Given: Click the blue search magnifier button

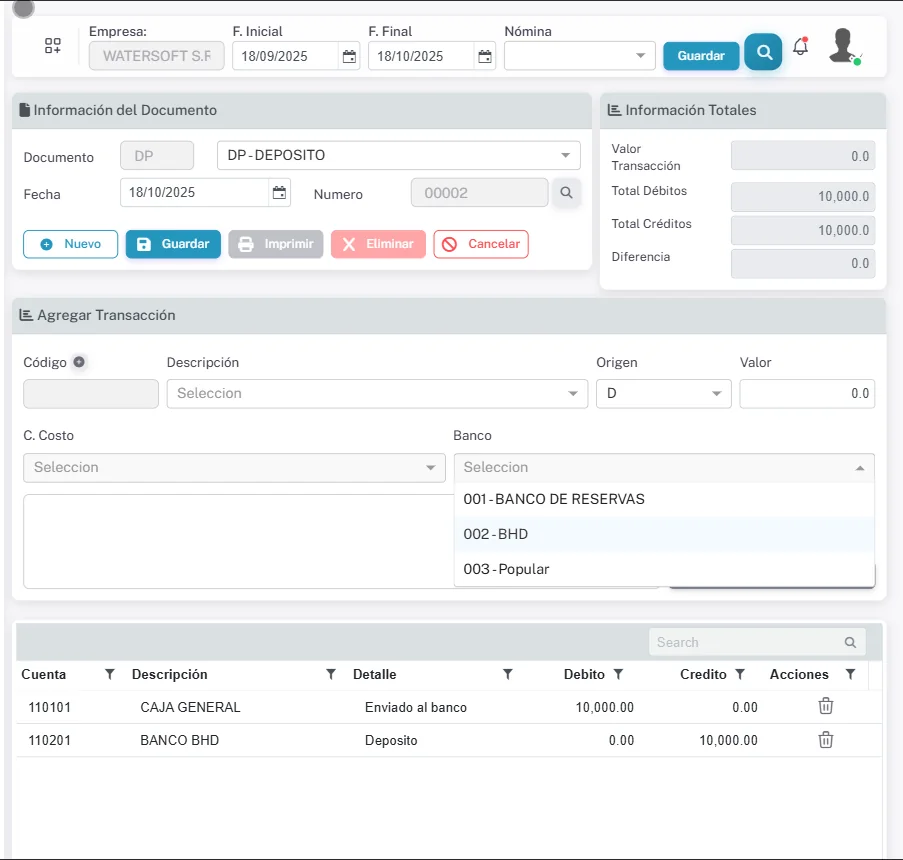Looking at the screenshot, I should [763, 52].
